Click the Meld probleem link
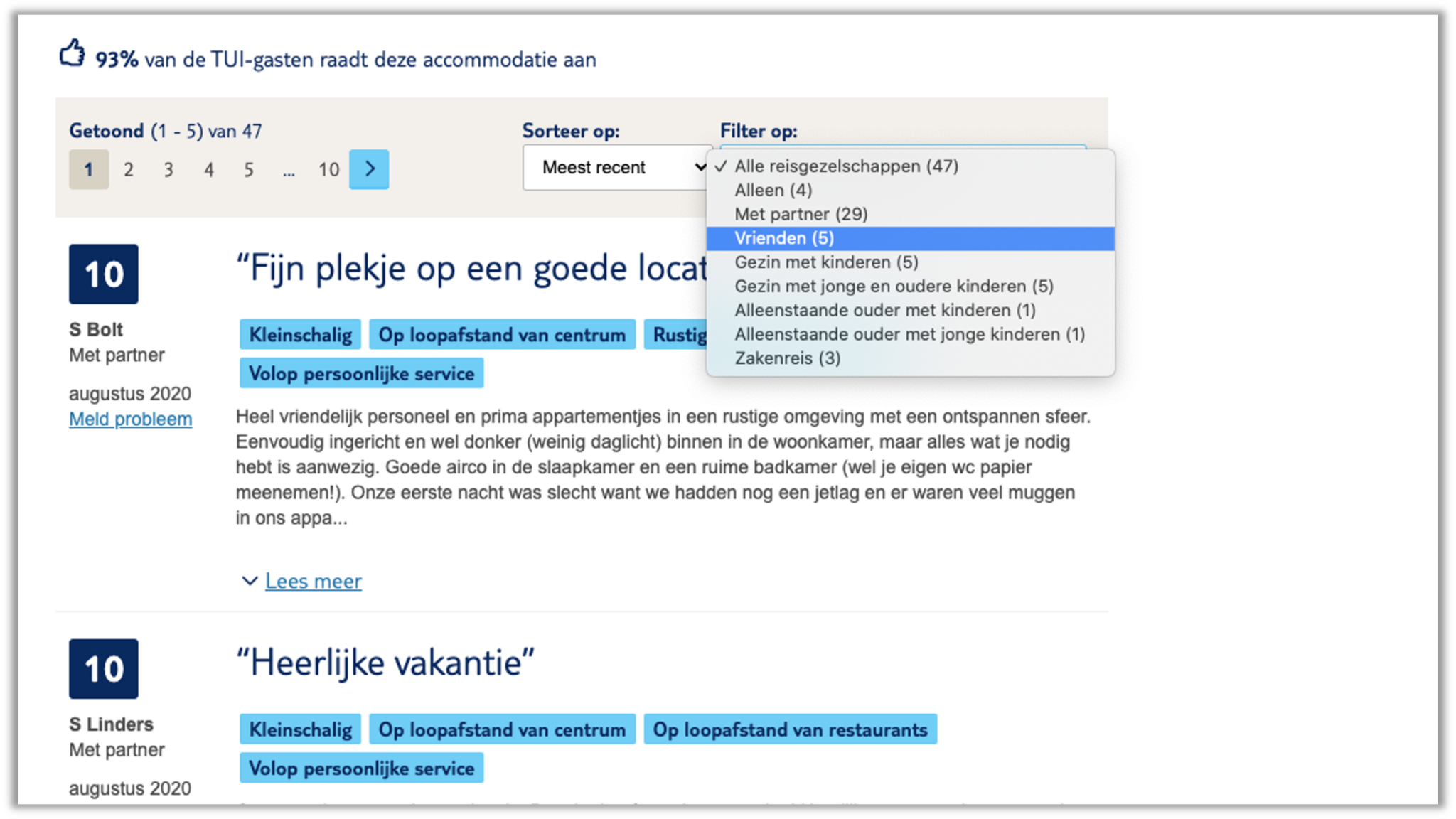1456x819 pixels. (130, 419)
